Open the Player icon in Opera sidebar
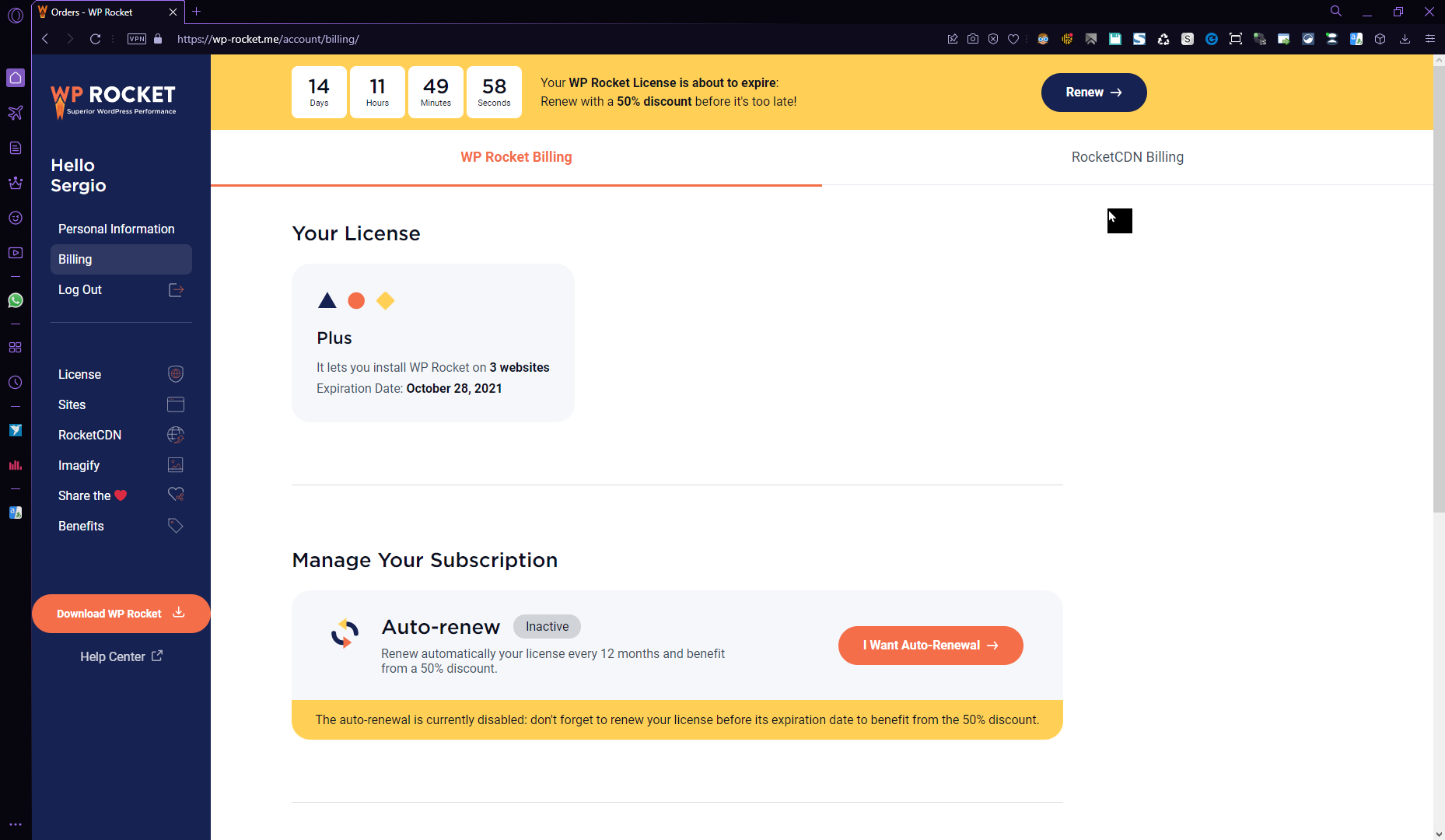 16,253
